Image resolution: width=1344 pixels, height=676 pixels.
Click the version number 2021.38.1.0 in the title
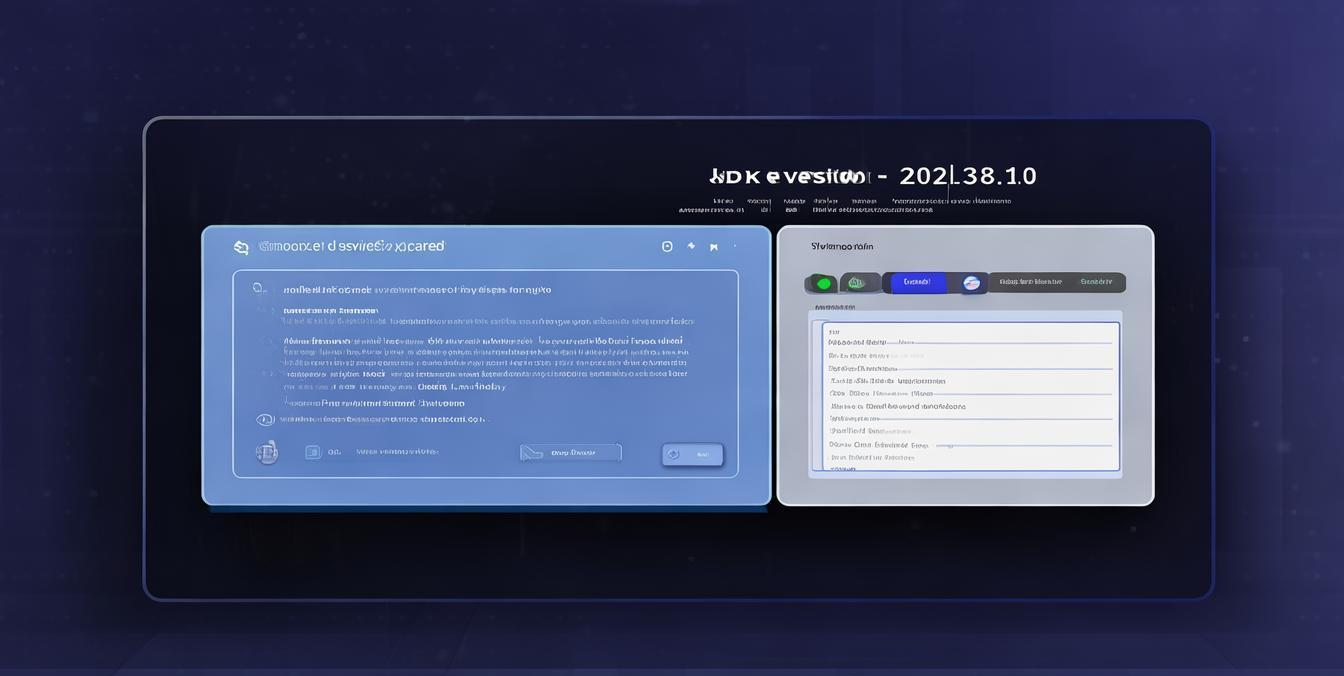pos(967,177)
